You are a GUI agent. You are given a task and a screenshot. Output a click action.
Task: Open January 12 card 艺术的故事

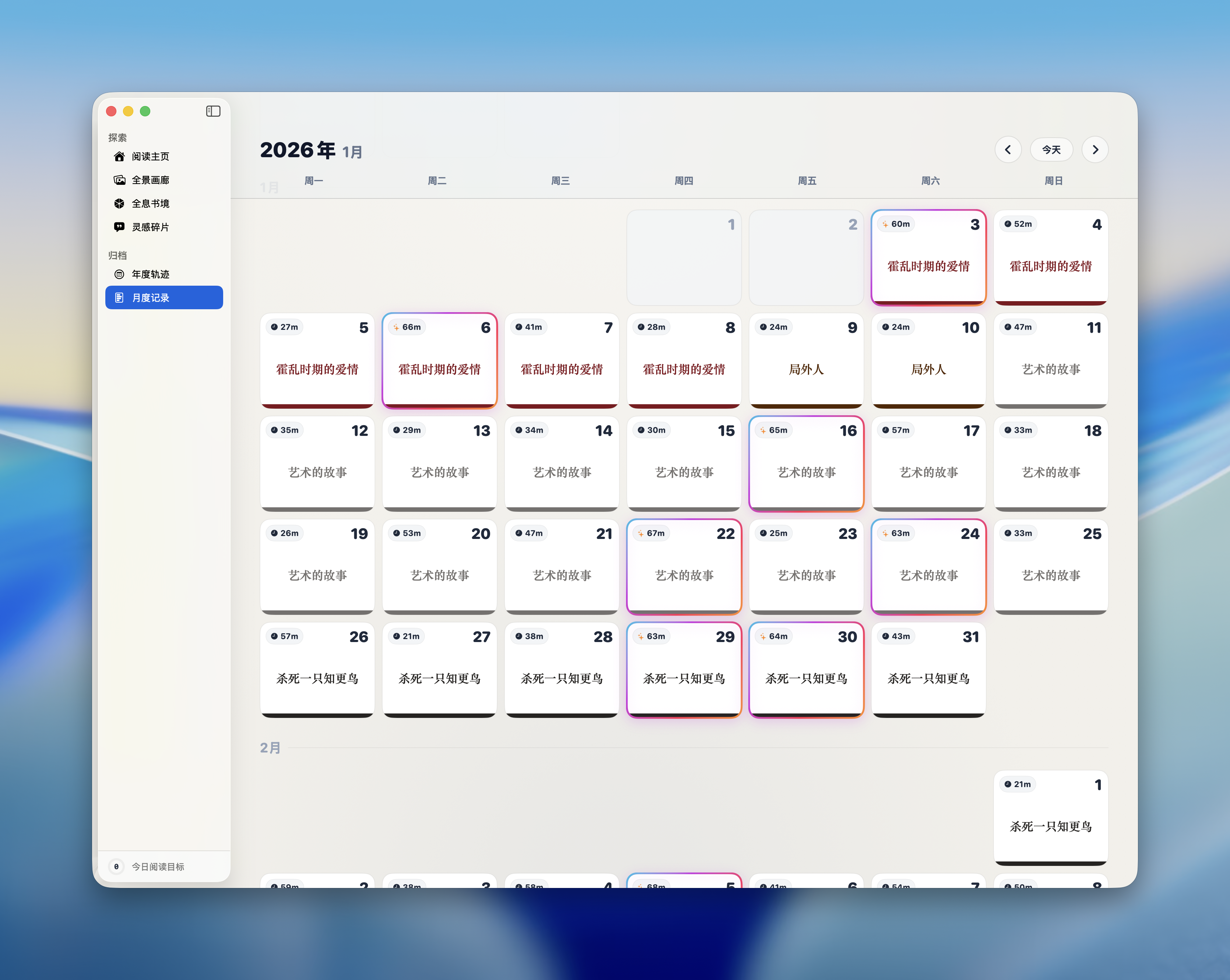point(317,464)
